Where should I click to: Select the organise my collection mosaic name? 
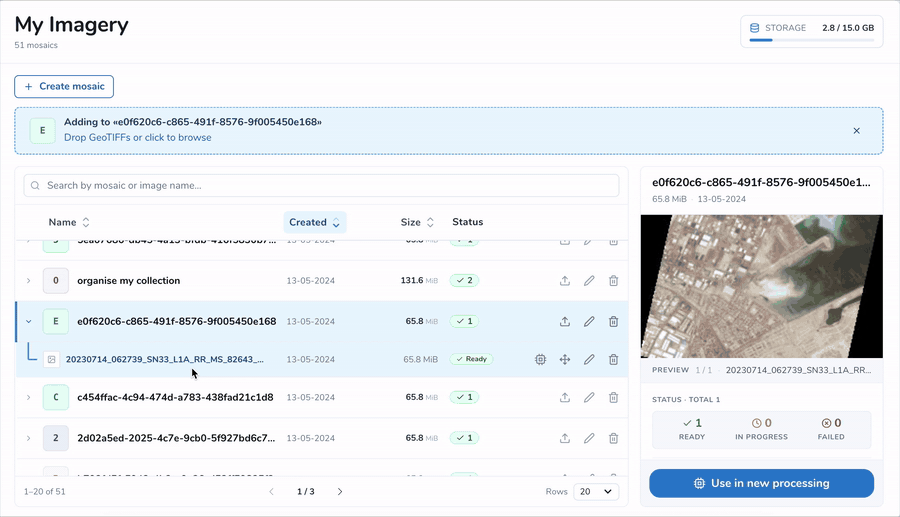point(129,281)
